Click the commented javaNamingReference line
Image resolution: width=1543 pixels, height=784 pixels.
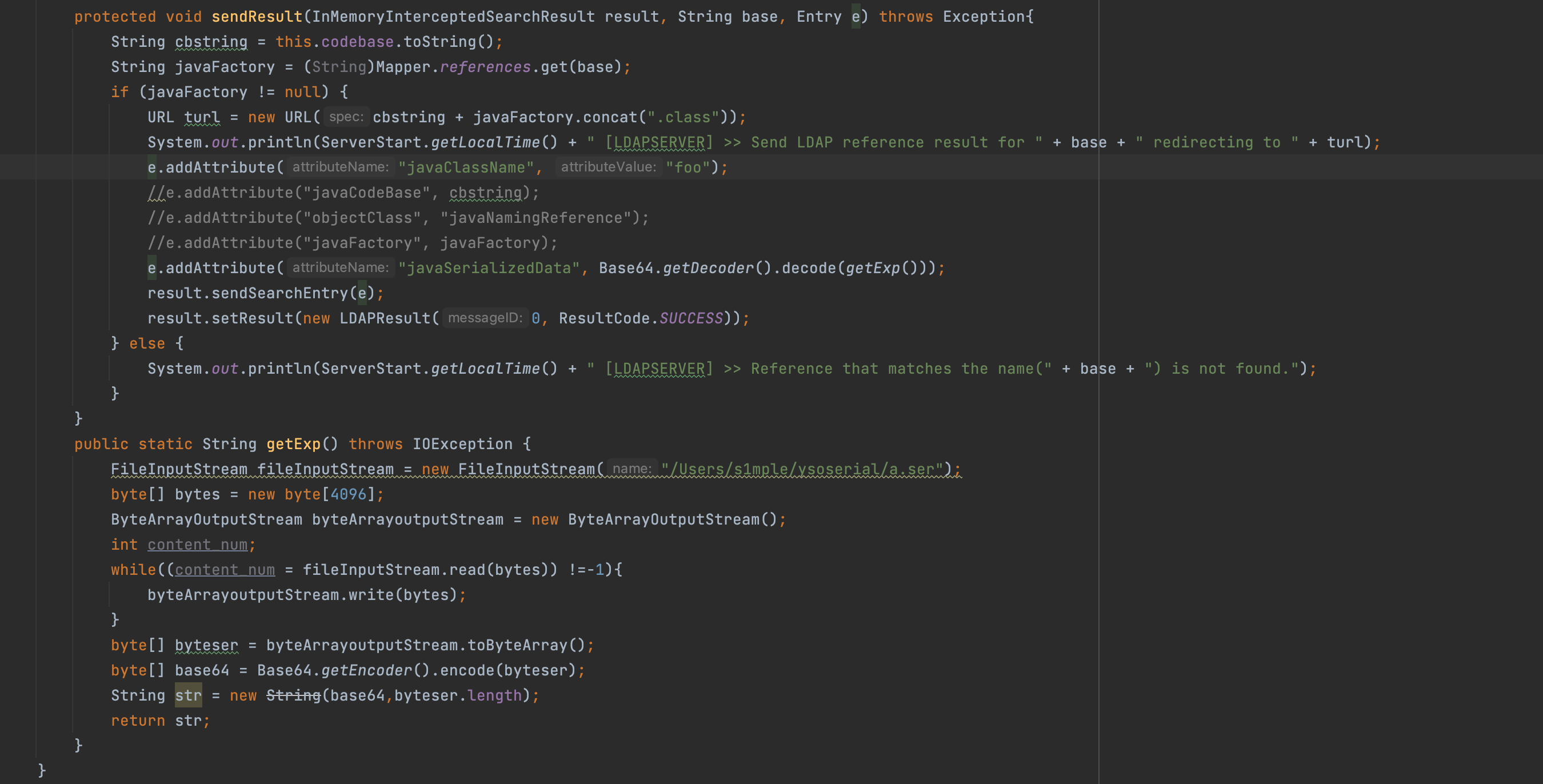[x=398, y=218]
